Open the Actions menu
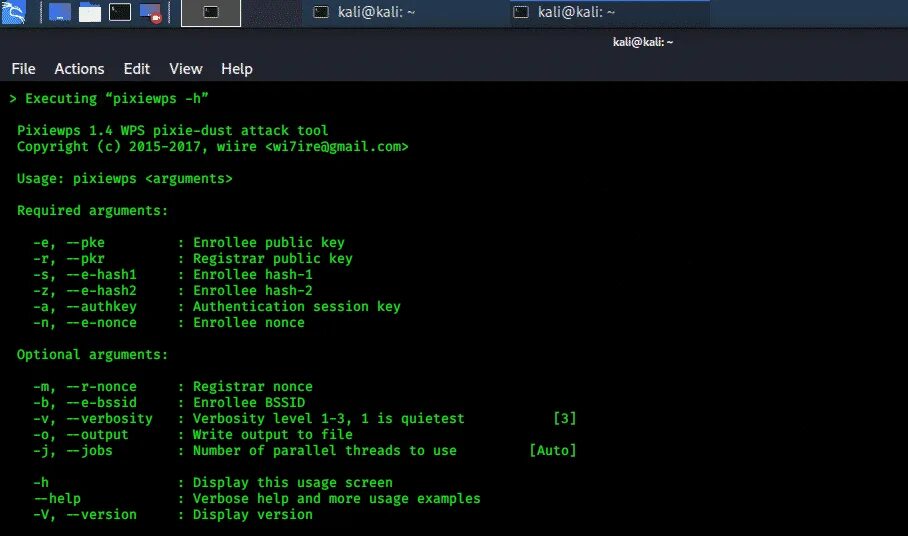Image resolution: width=908 pixels, height=536 pixels. (x=79, y=69)
